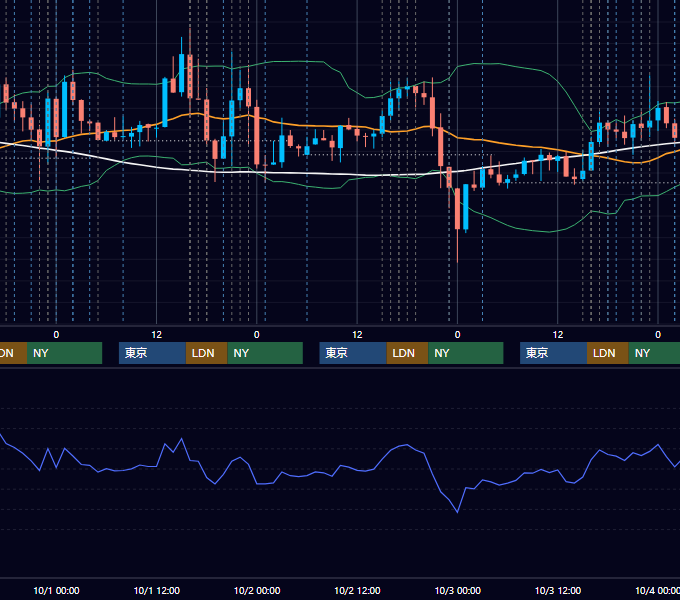Select the 東京 session block on 10/2
This screenshot has height=600, width=680.
pyautogui.click(x=353, y=353)
